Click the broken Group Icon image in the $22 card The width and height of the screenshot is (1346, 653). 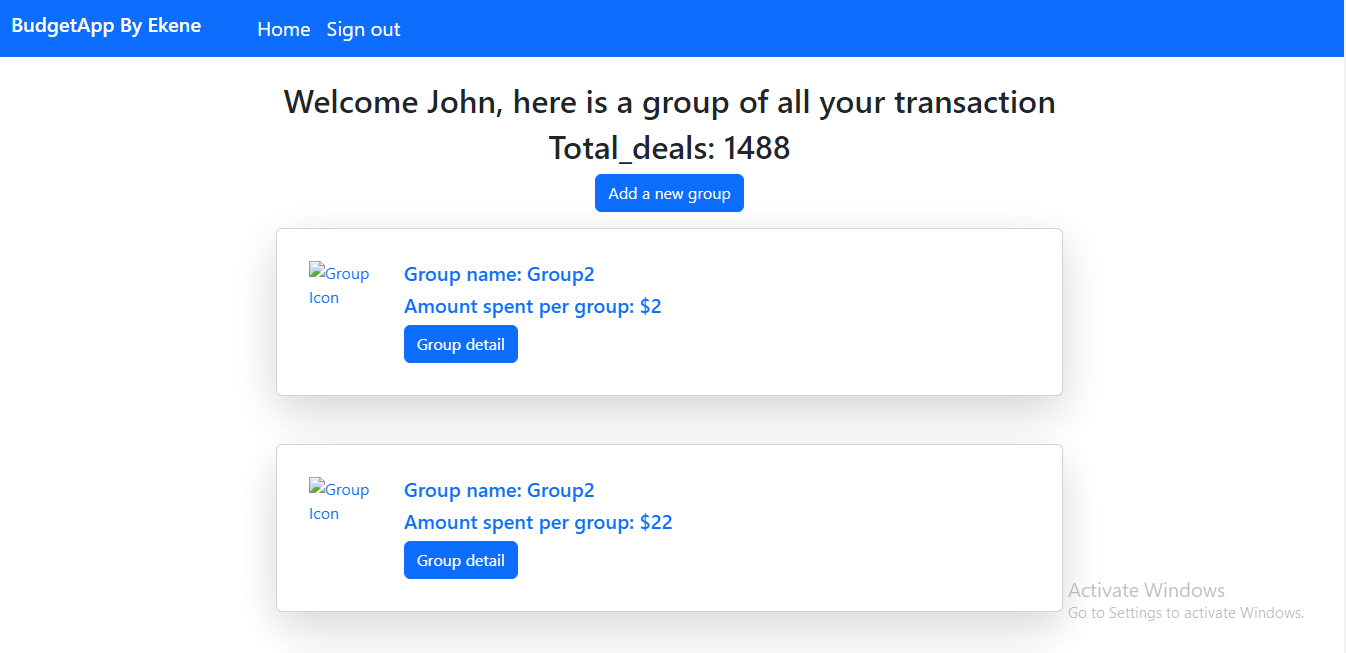point(339,501)
